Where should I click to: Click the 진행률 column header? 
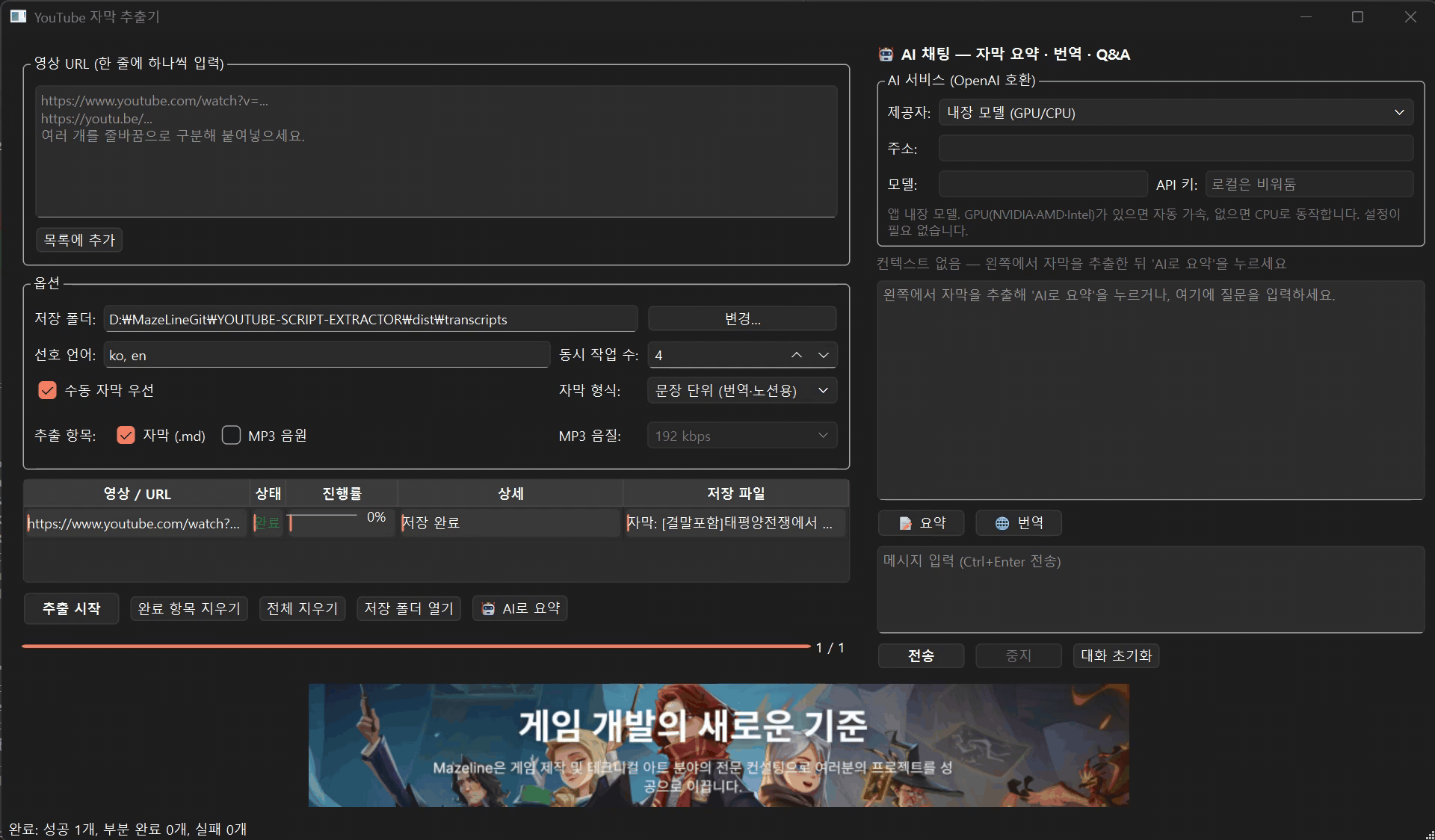coord(342,493)
